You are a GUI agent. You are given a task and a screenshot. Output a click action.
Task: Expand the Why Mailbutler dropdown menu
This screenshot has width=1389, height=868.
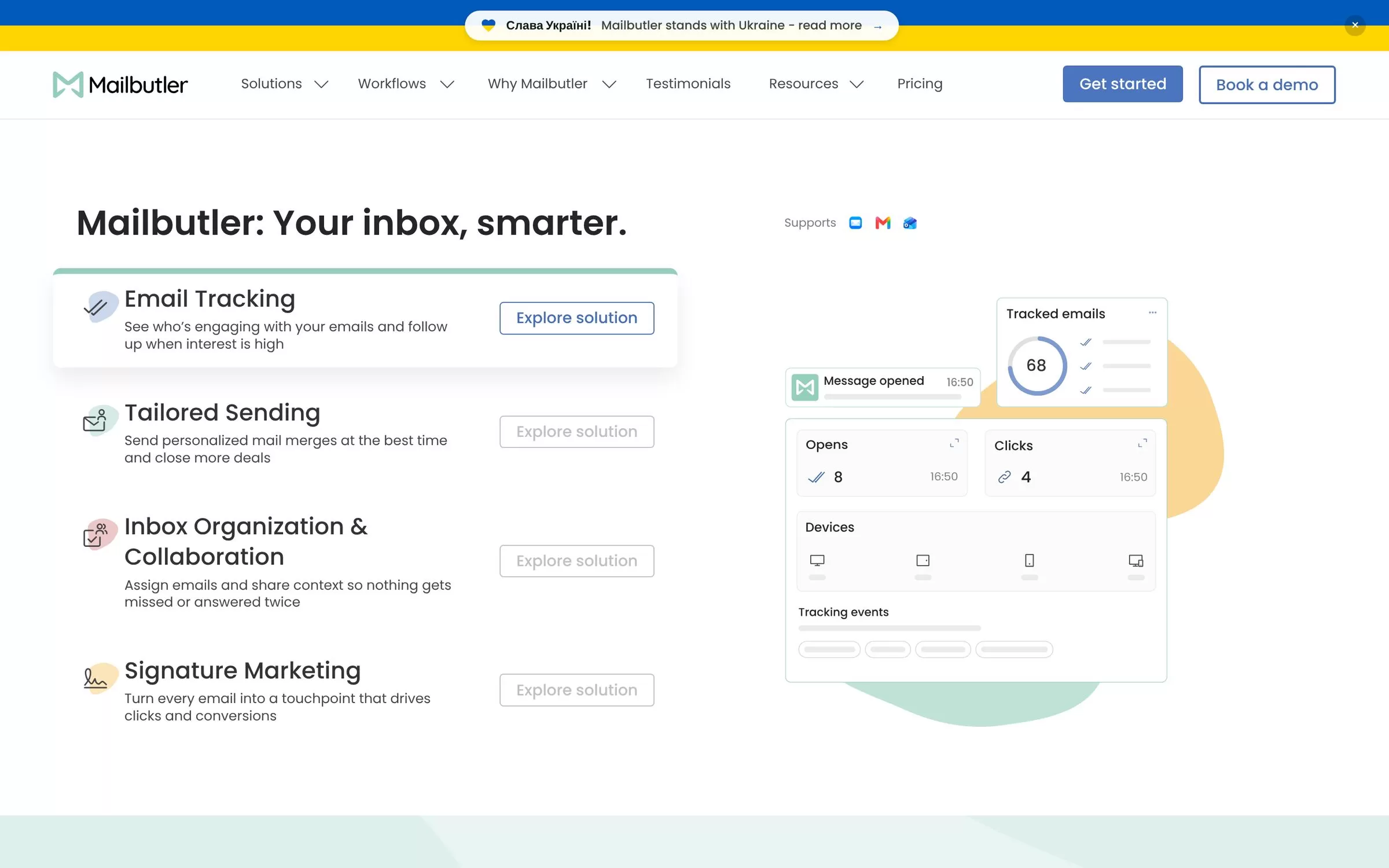(x=552, y=84)
